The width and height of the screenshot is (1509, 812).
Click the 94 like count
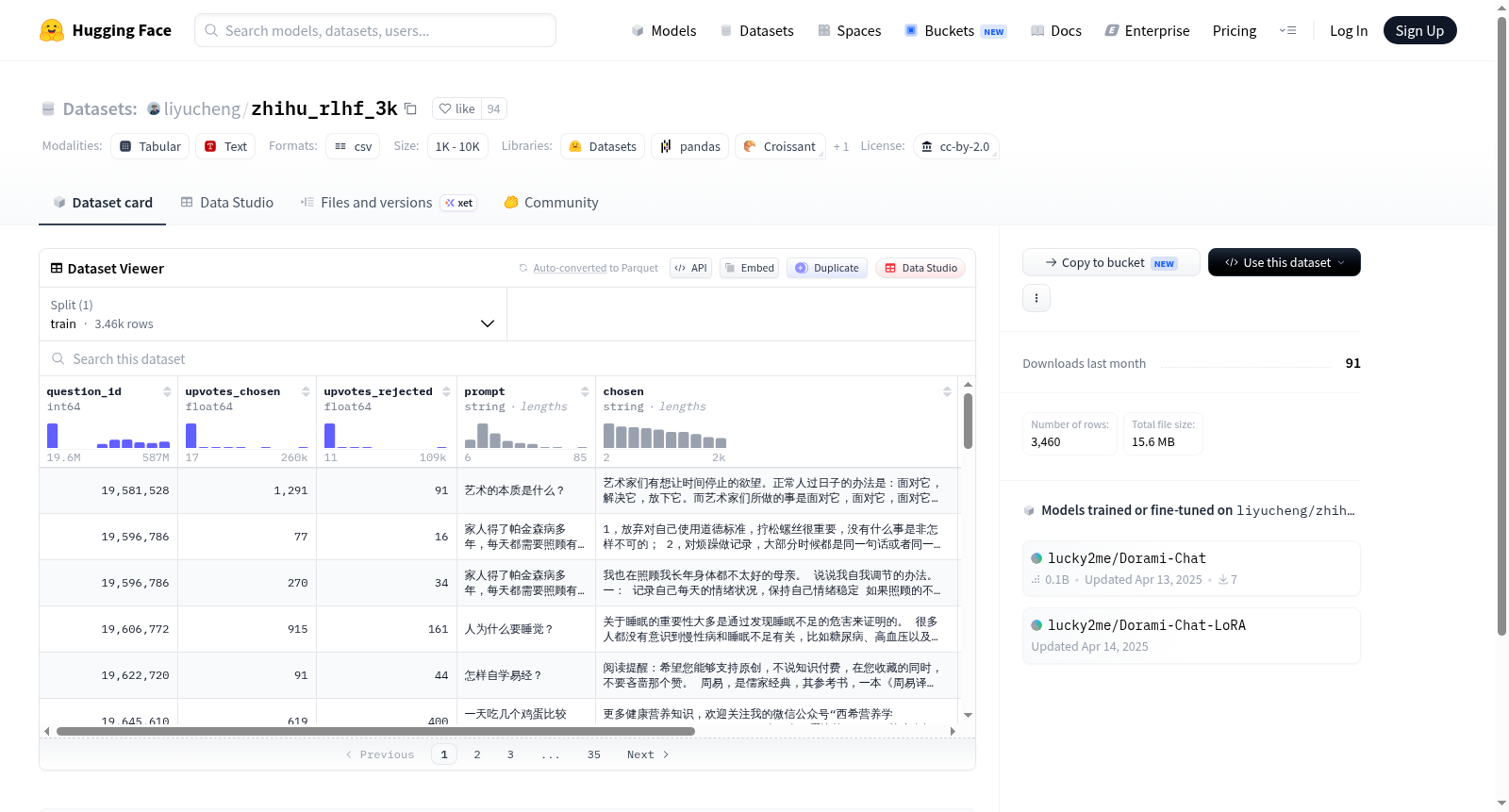(x=494, y=108)
